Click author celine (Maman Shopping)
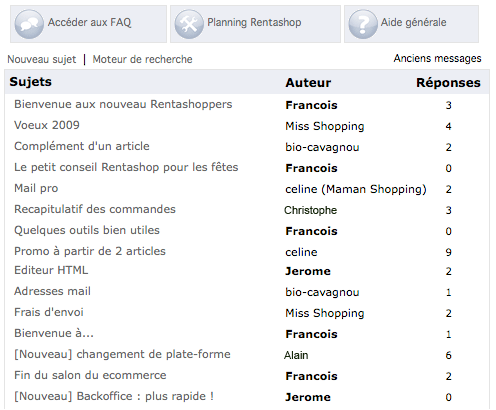496x410 pixels. (x=356, y=189)
